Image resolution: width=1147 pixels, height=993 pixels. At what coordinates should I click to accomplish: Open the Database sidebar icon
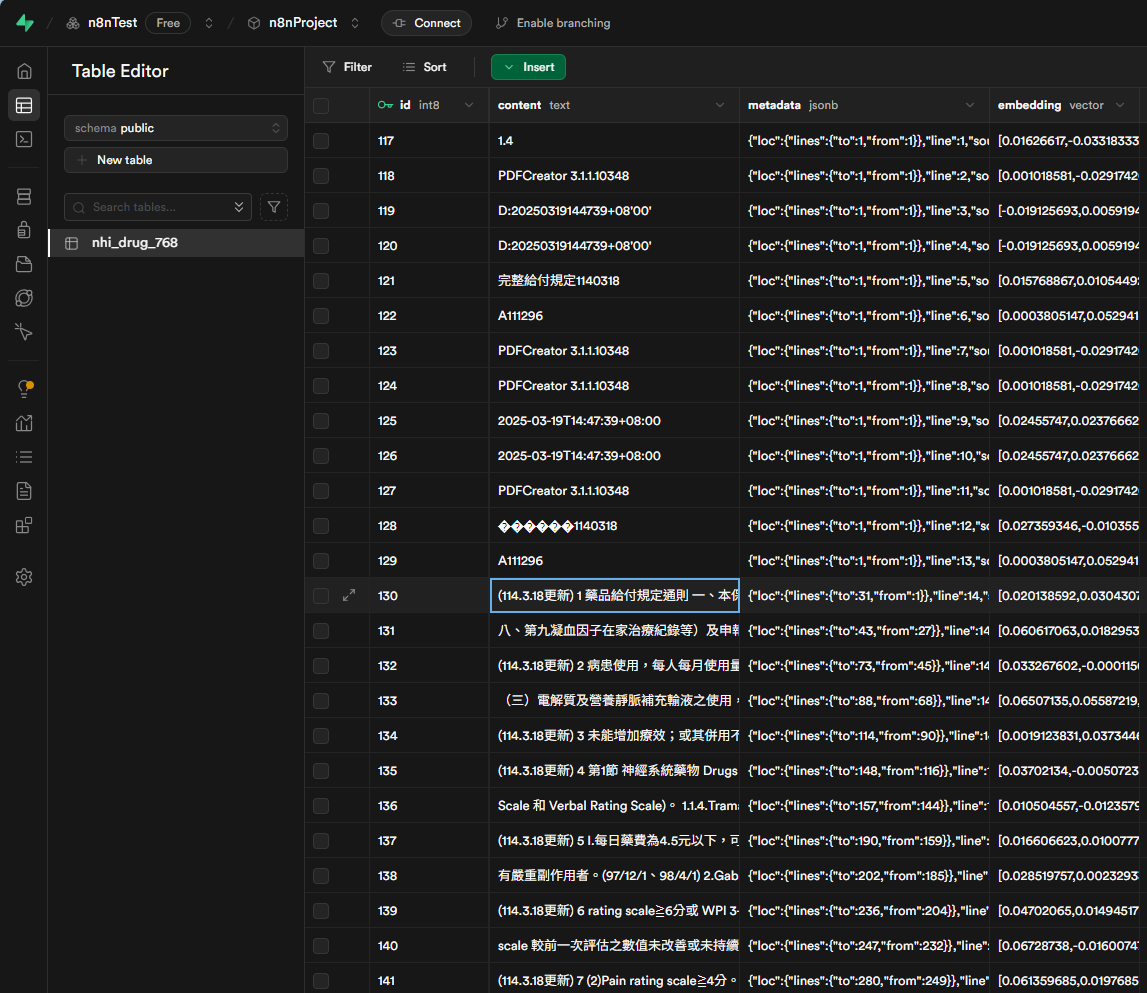pos(24,197)
